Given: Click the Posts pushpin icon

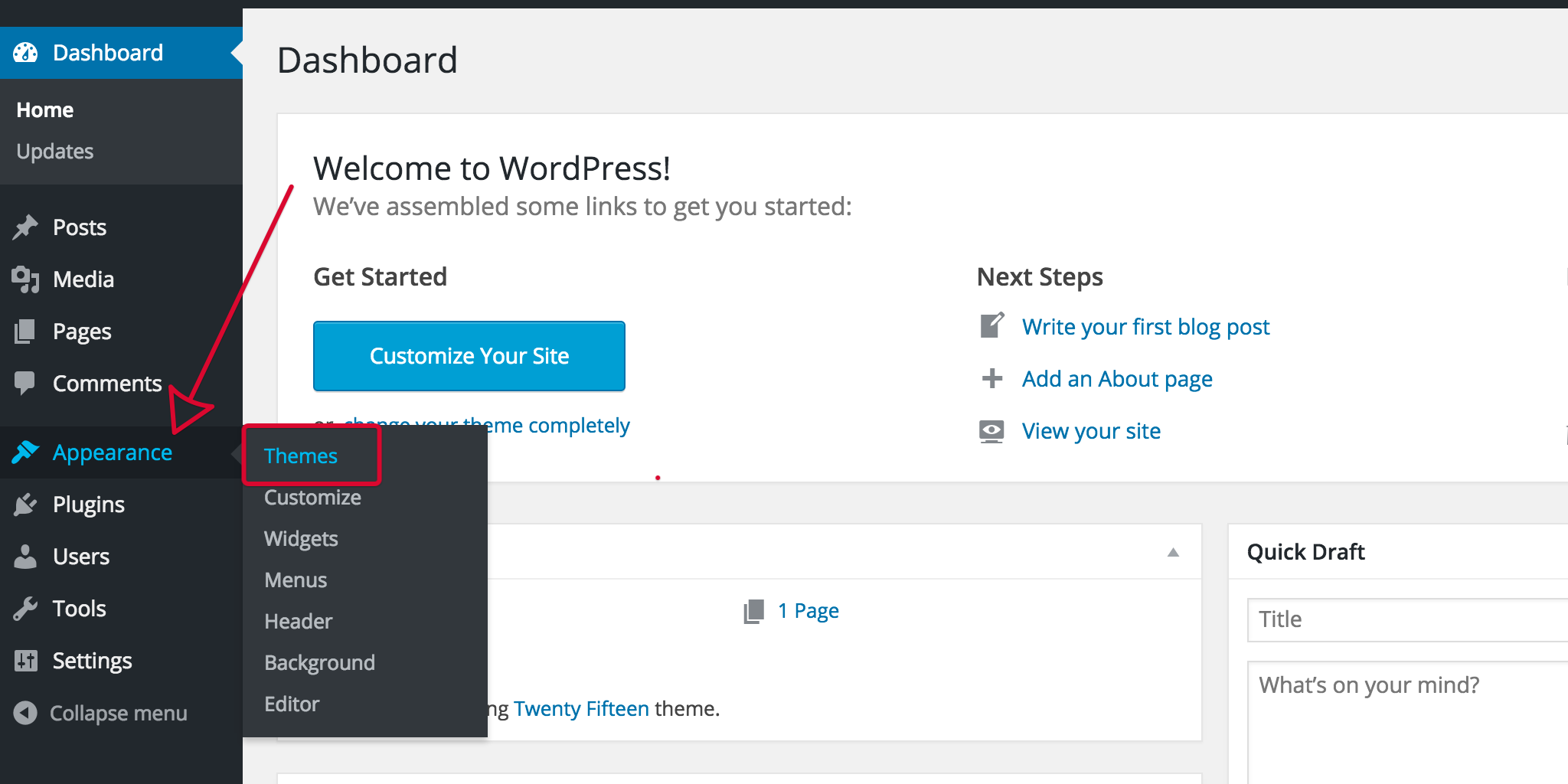Looking at the screenshot, I should click(x=25, y=227).
